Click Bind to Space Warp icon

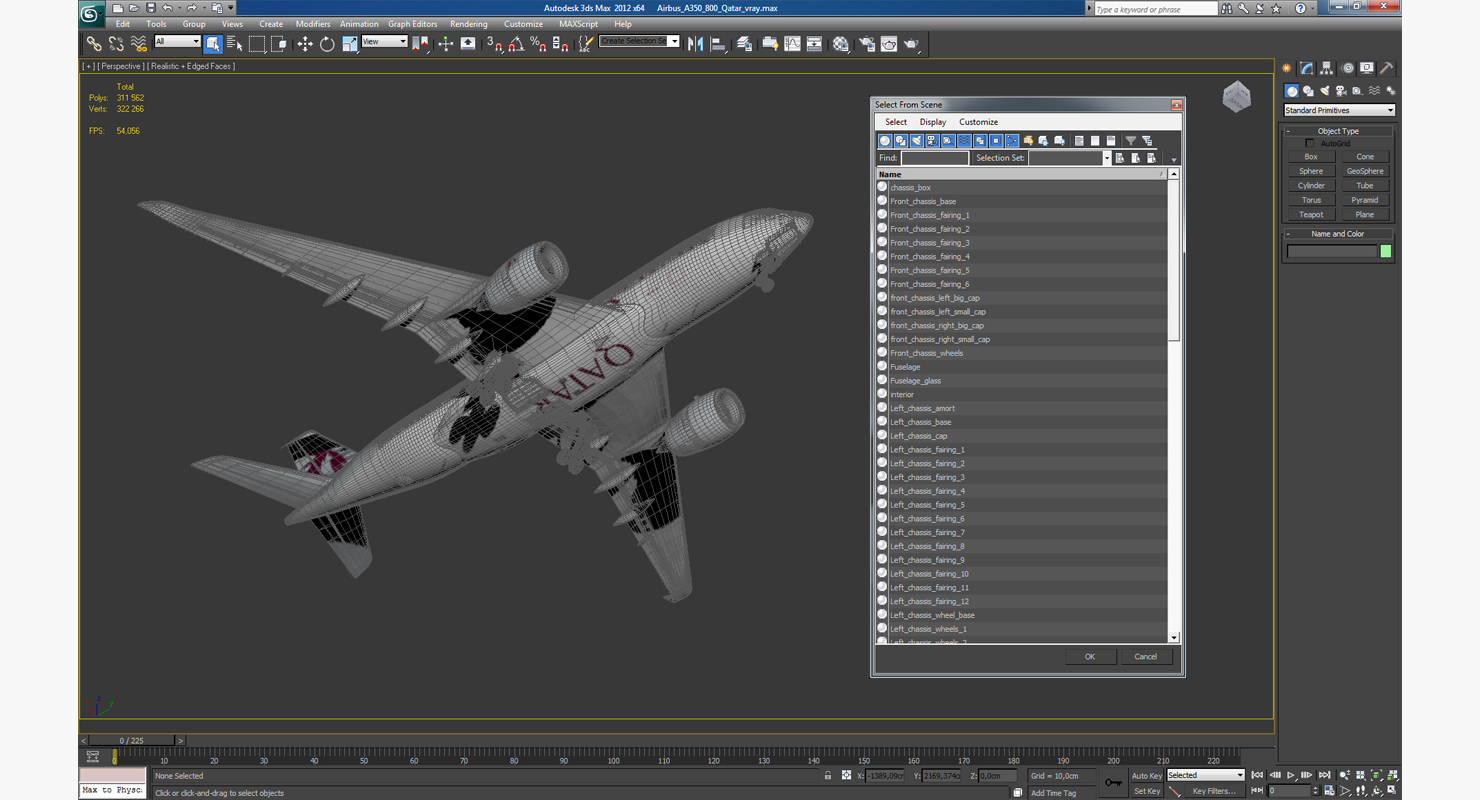point(139,43)
